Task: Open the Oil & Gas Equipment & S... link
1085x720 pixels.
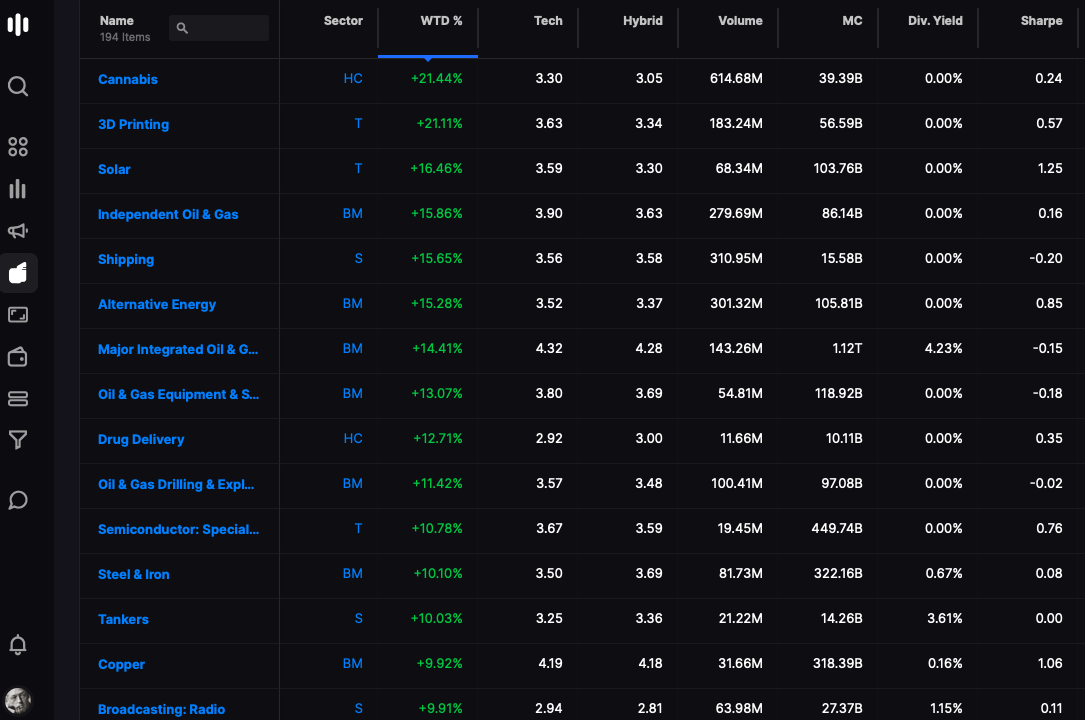Action: point(179,394)
